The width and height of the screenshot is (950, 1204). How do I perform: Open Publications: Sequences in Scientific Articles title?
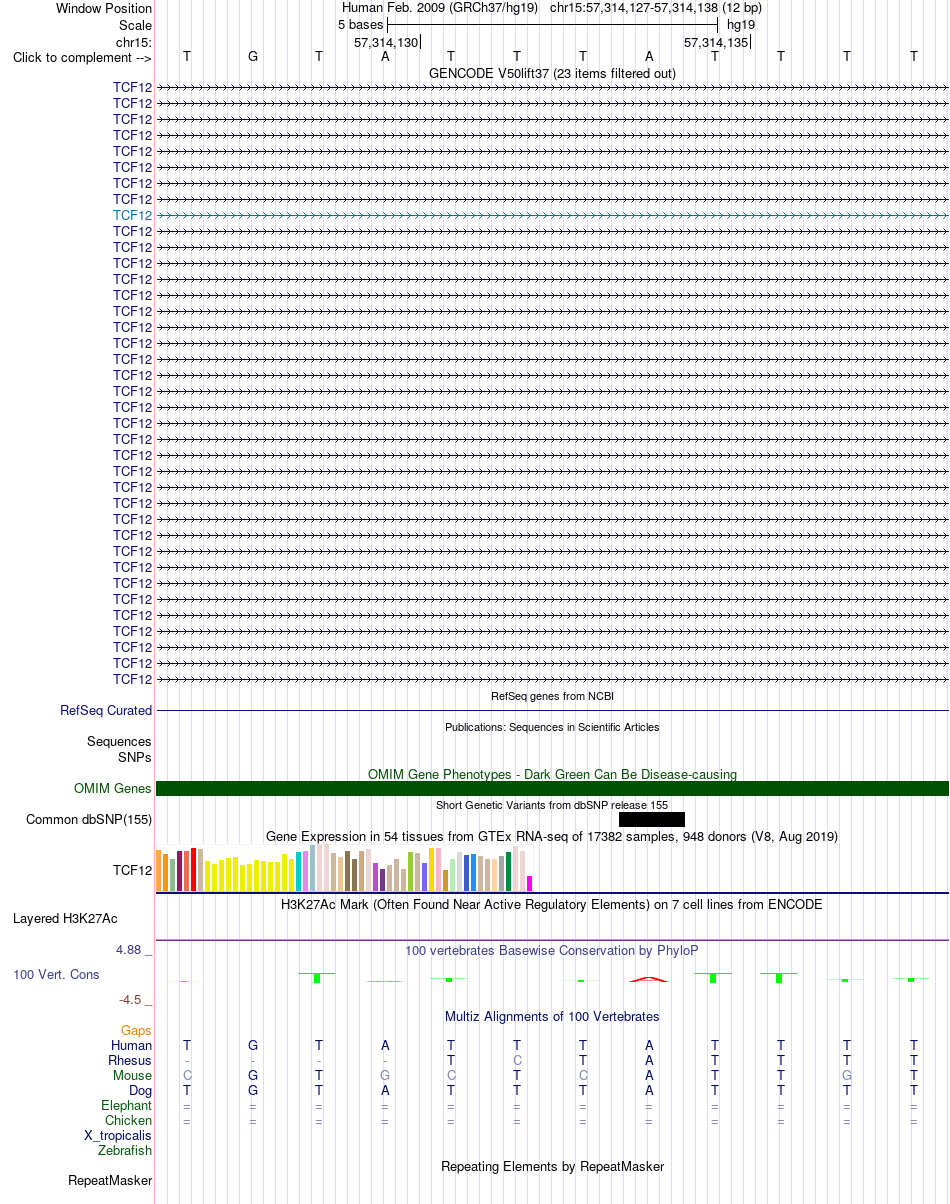point(552,727)
